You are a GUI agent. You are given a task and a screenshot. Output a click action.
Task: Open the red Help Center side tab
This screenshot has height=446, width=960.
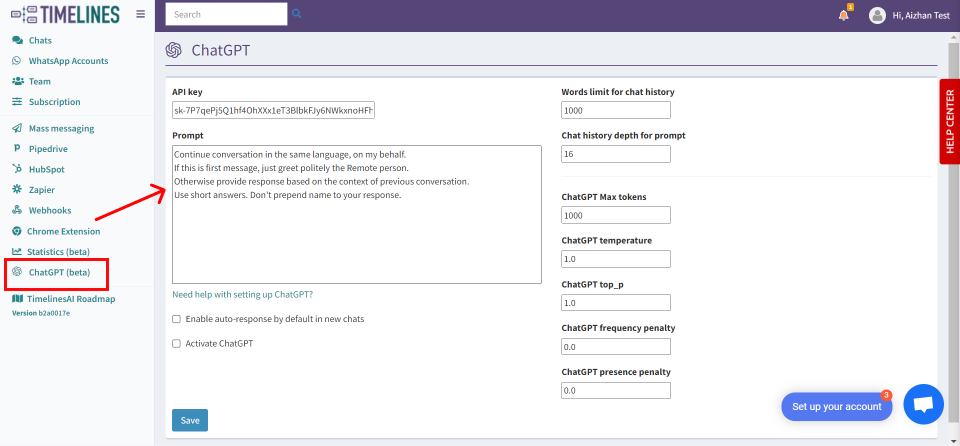click(x=949, y=121)
